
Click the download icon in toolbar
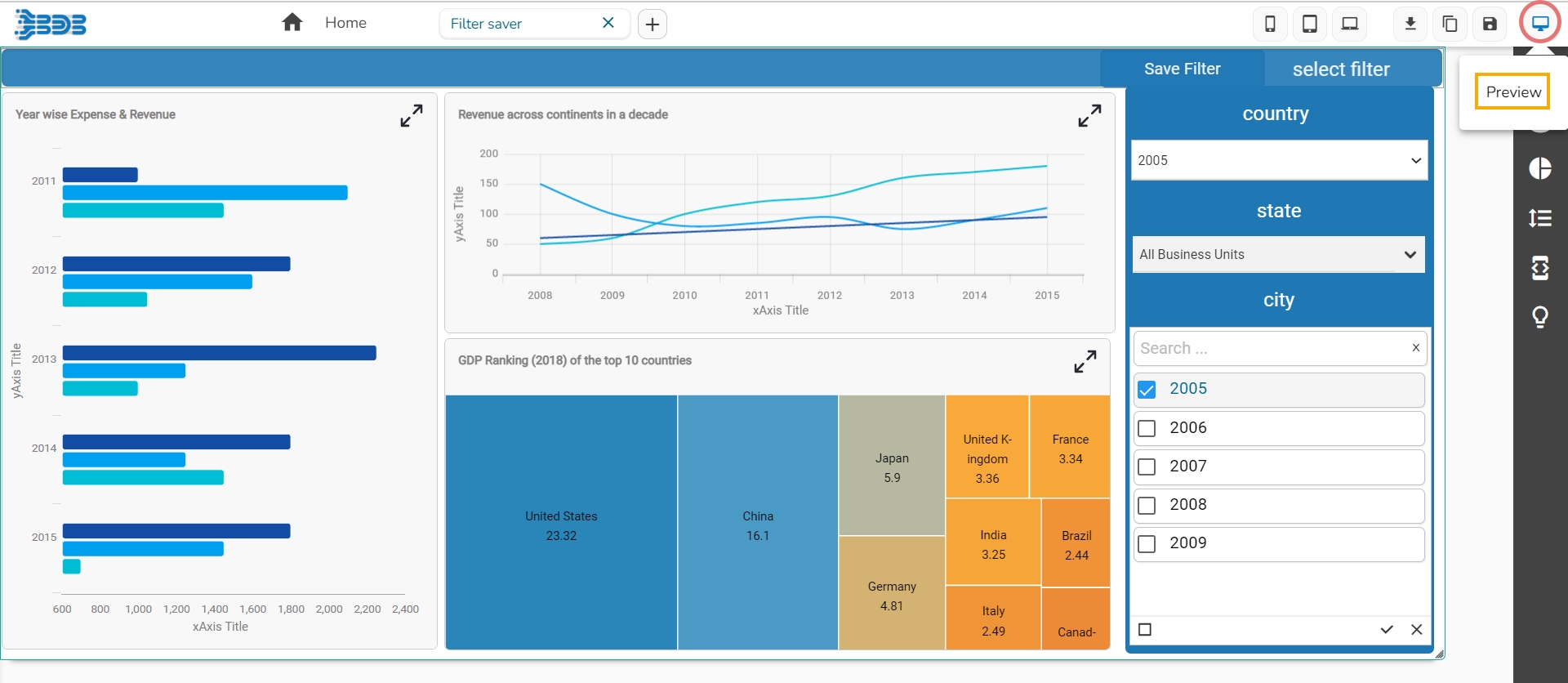(1410, 24)
